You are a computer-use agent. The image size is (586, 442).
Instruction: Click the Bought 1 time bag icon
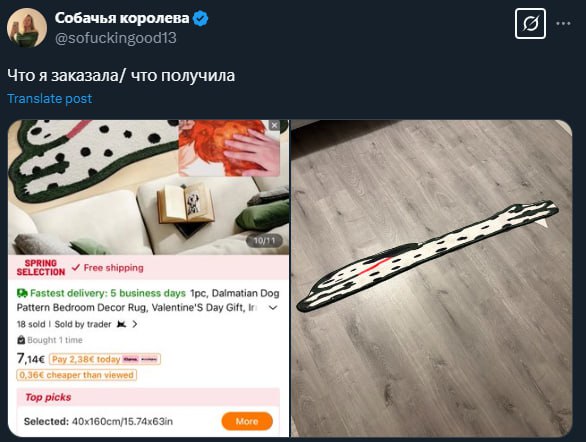pos(21,340)
